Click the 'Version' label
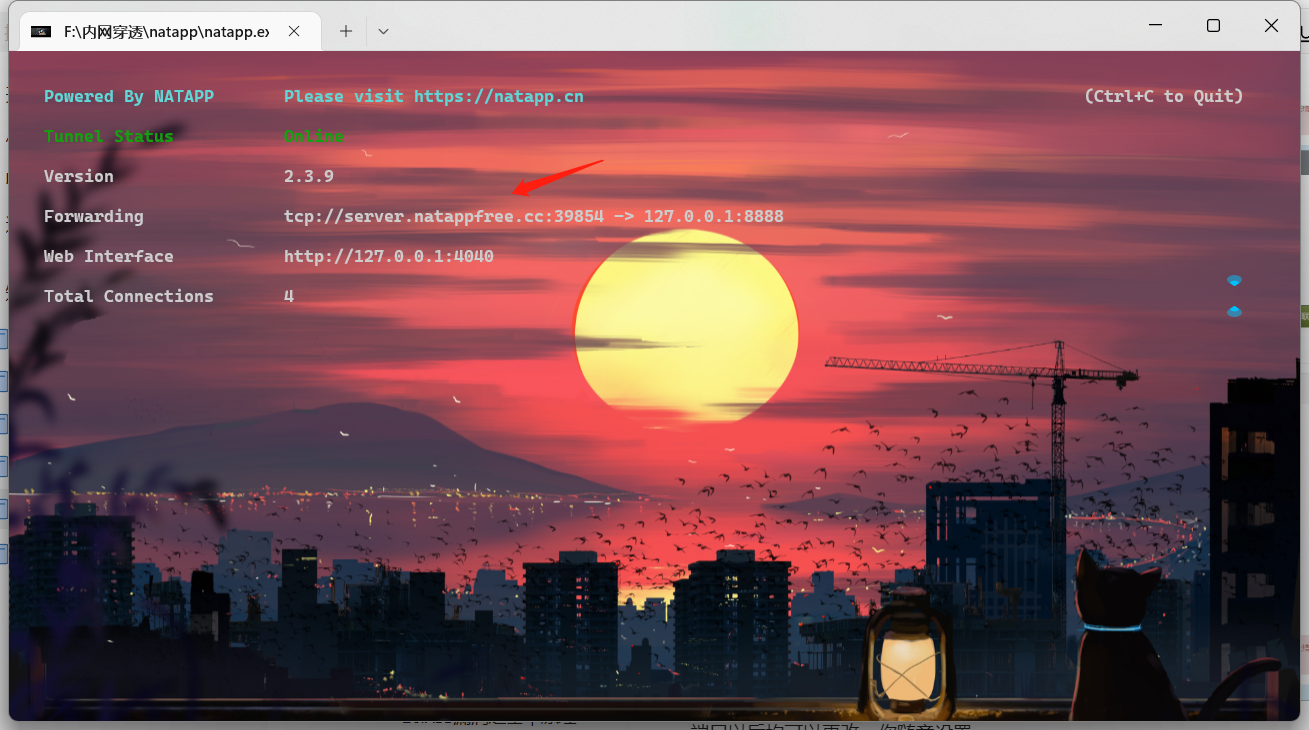The image size is (1309, 730). coord(79,176)
